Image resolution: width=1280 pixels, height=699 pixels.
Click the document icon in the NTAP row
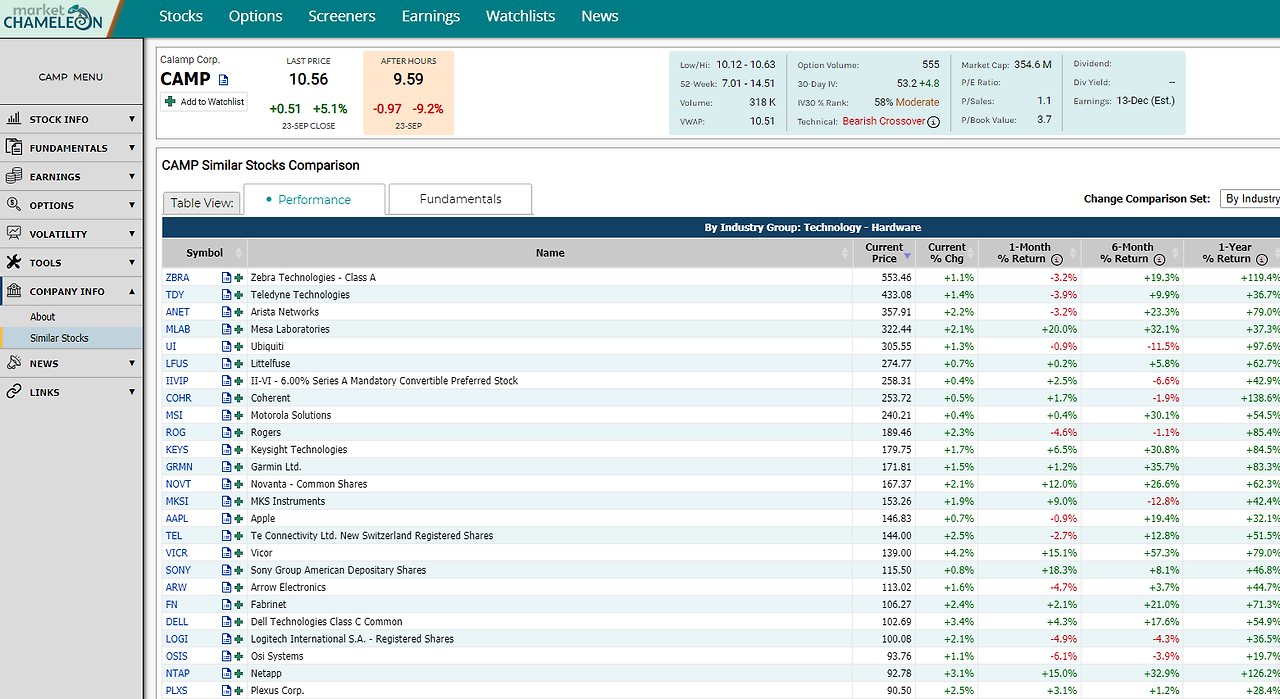pos(227,674)
